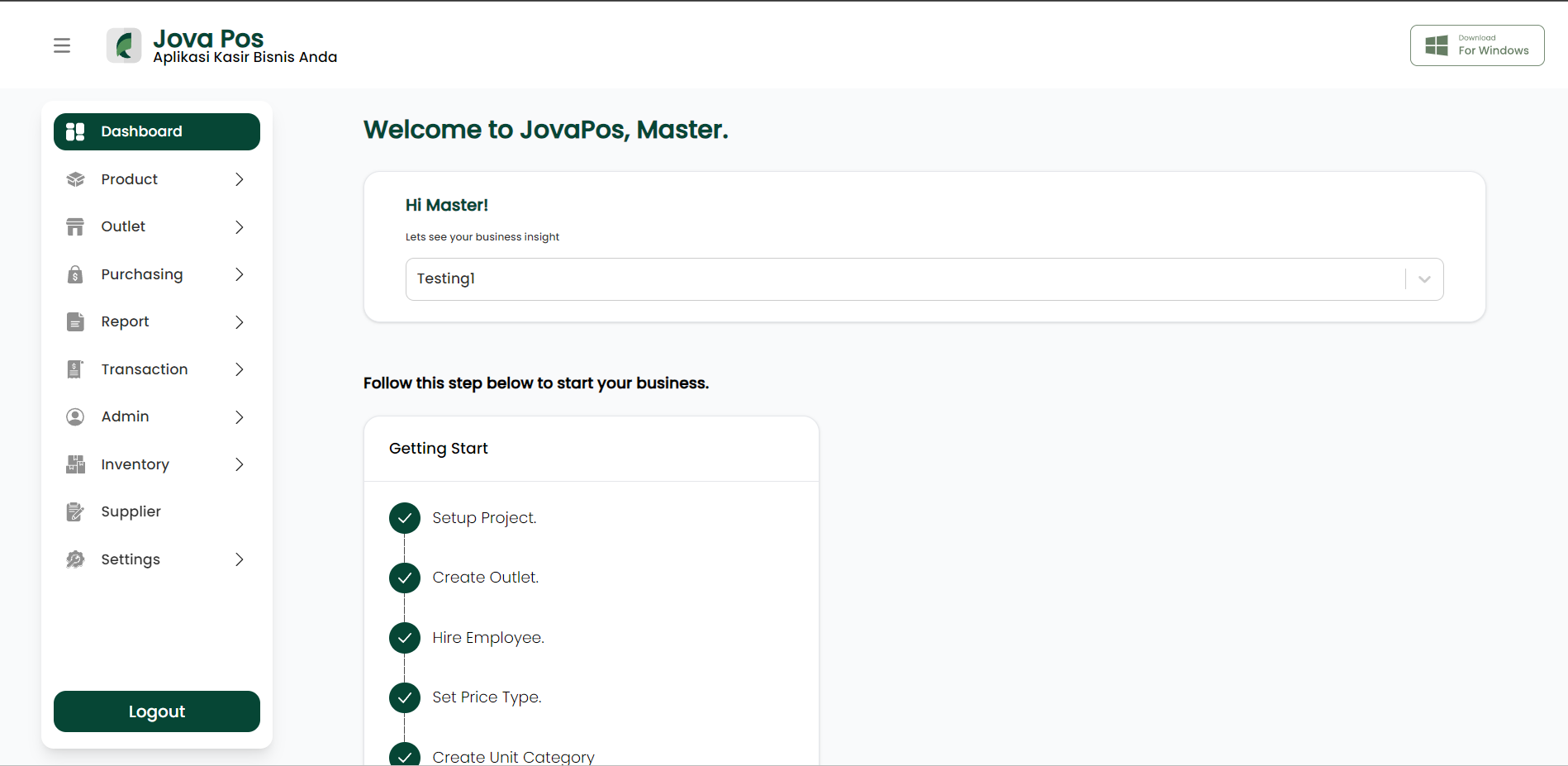The width and height of the screenshot is (1568, 766).
Task: Click the Report document icon
Action: tap(75, 321)
